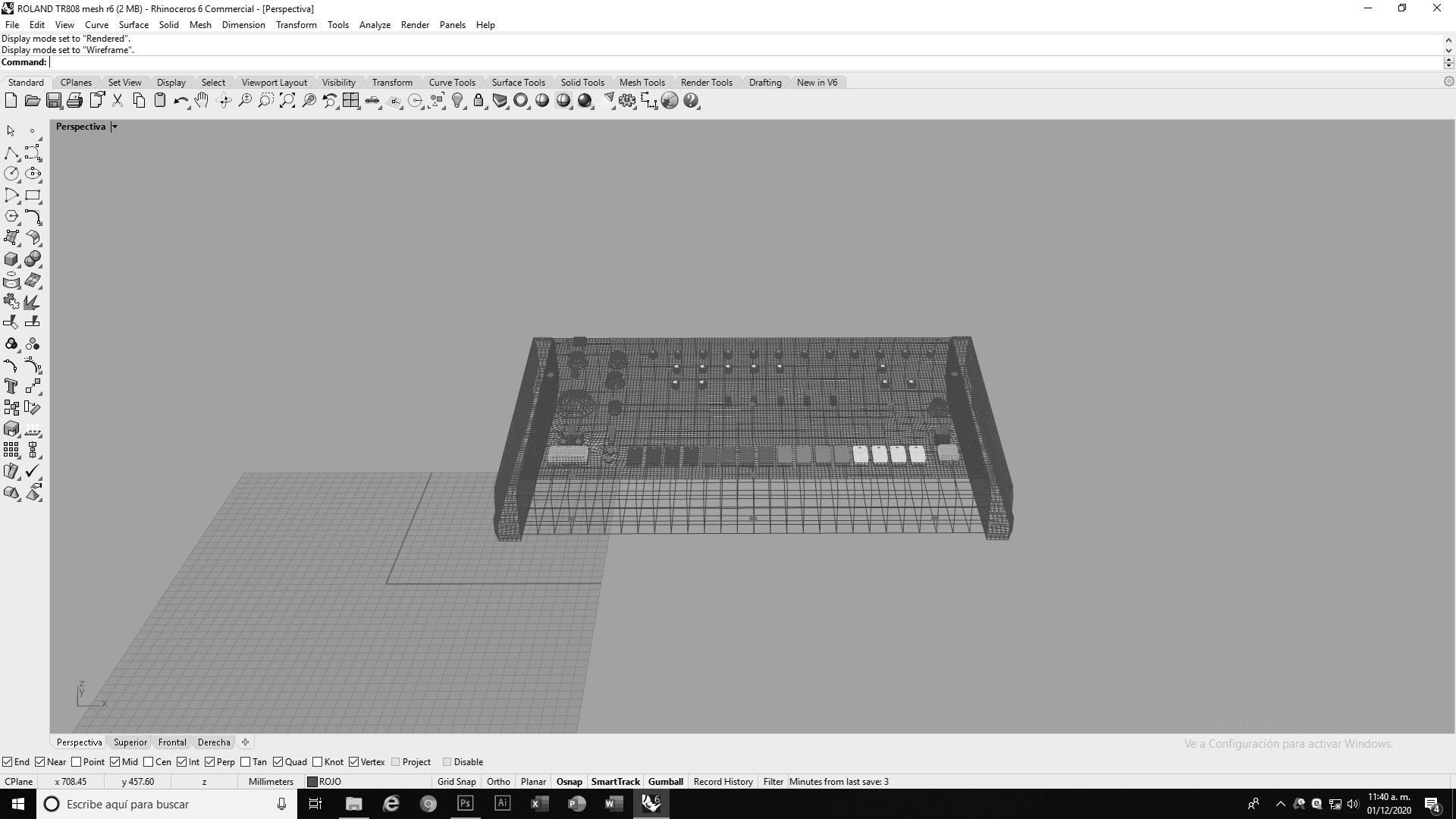The width and height of the screenshot is (1456, 819).
Task: Toggle the Near osnap checkbox
Action: pos(39,762)
